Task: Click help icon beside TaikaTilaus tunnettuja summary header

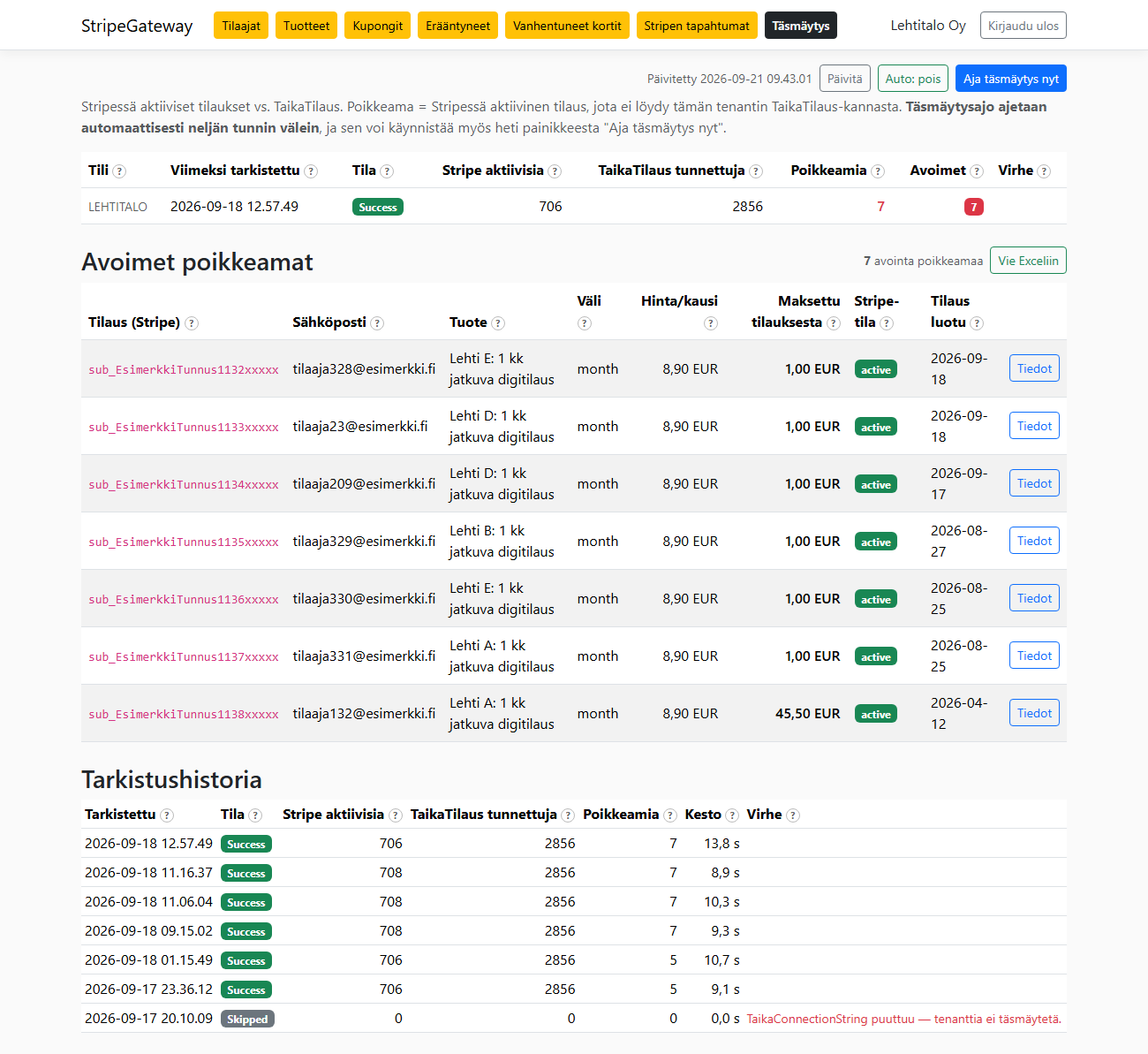Action: [756, 171]
